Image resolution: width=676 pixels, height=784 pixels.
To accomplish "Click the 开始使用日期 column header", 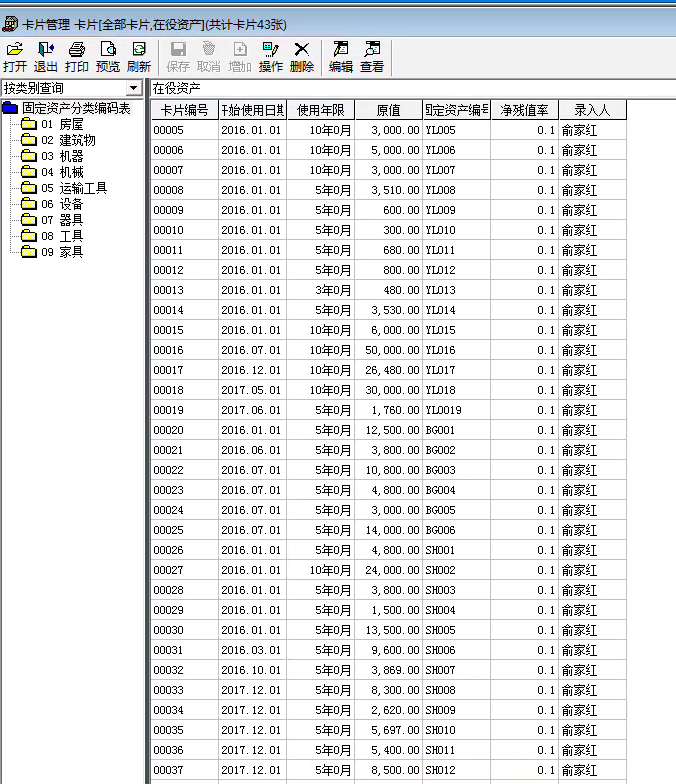I will coord(253,110).
